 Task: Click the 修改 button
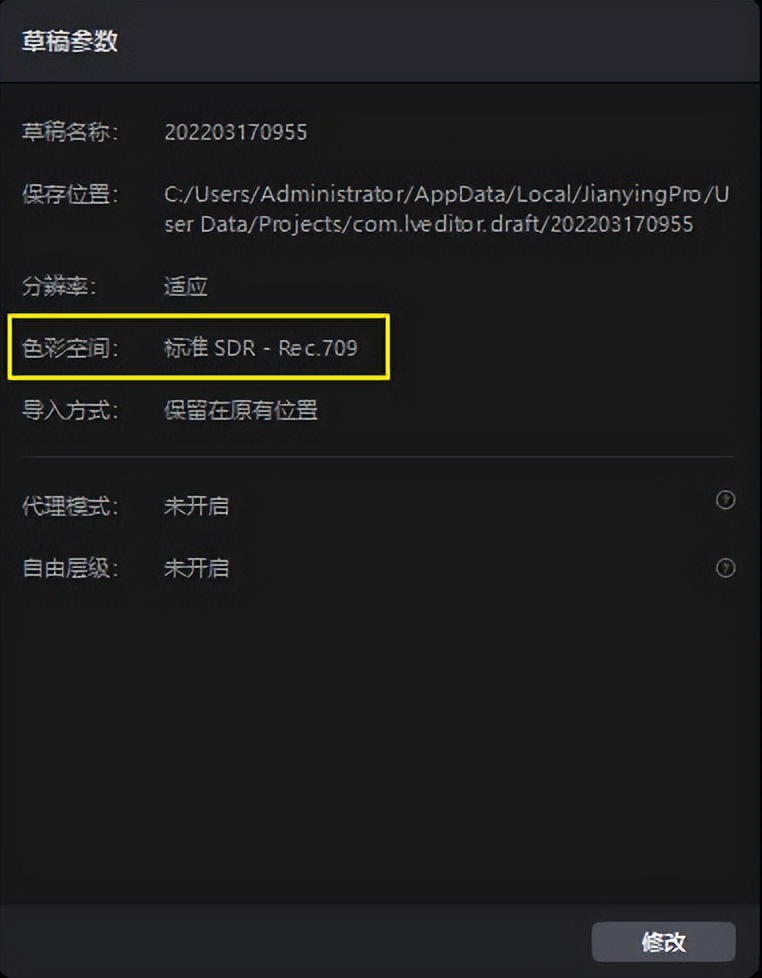tap(663, 941)
